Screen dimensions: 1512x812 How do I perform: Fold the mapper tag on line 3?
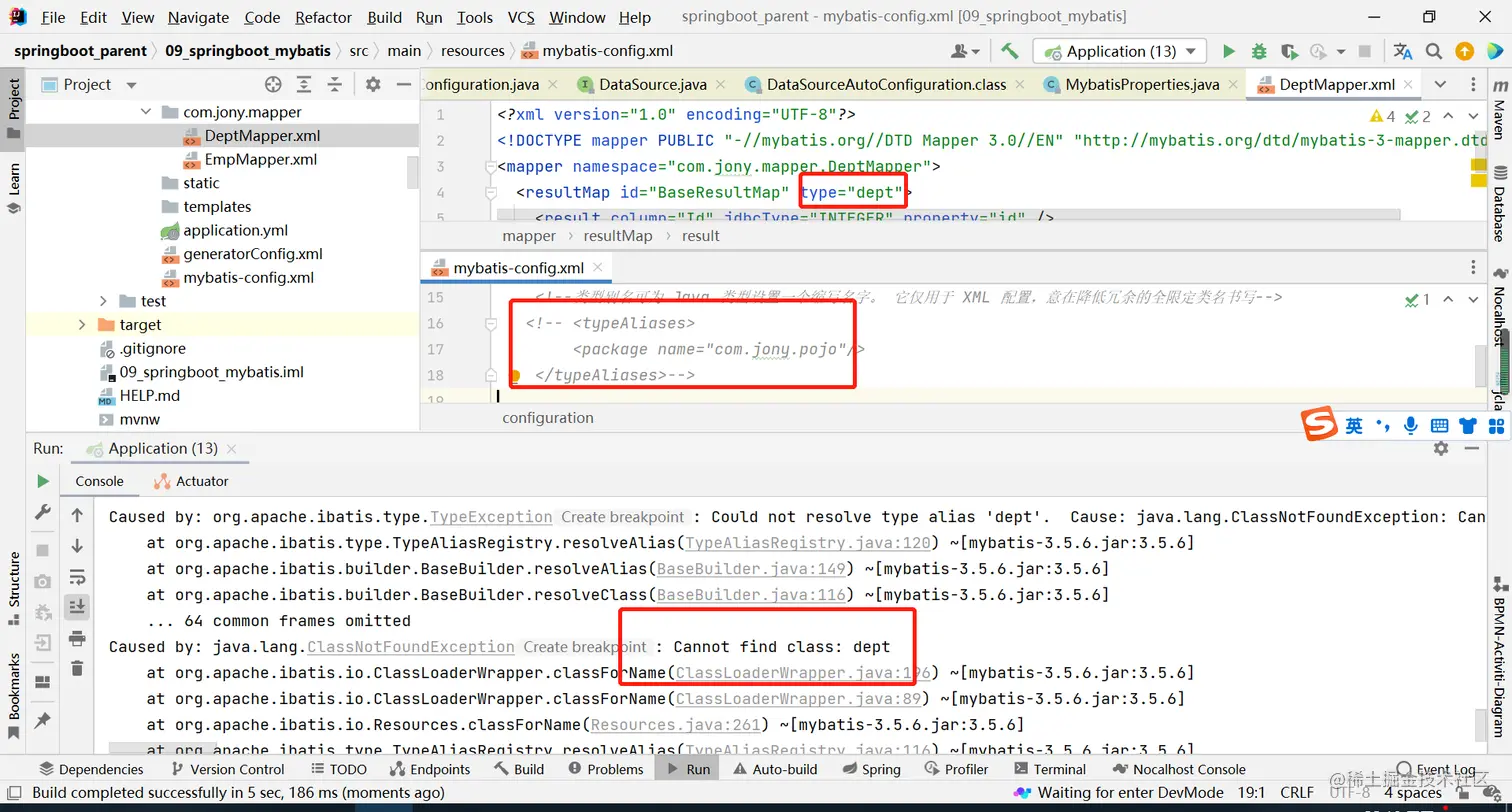point(490,166)
